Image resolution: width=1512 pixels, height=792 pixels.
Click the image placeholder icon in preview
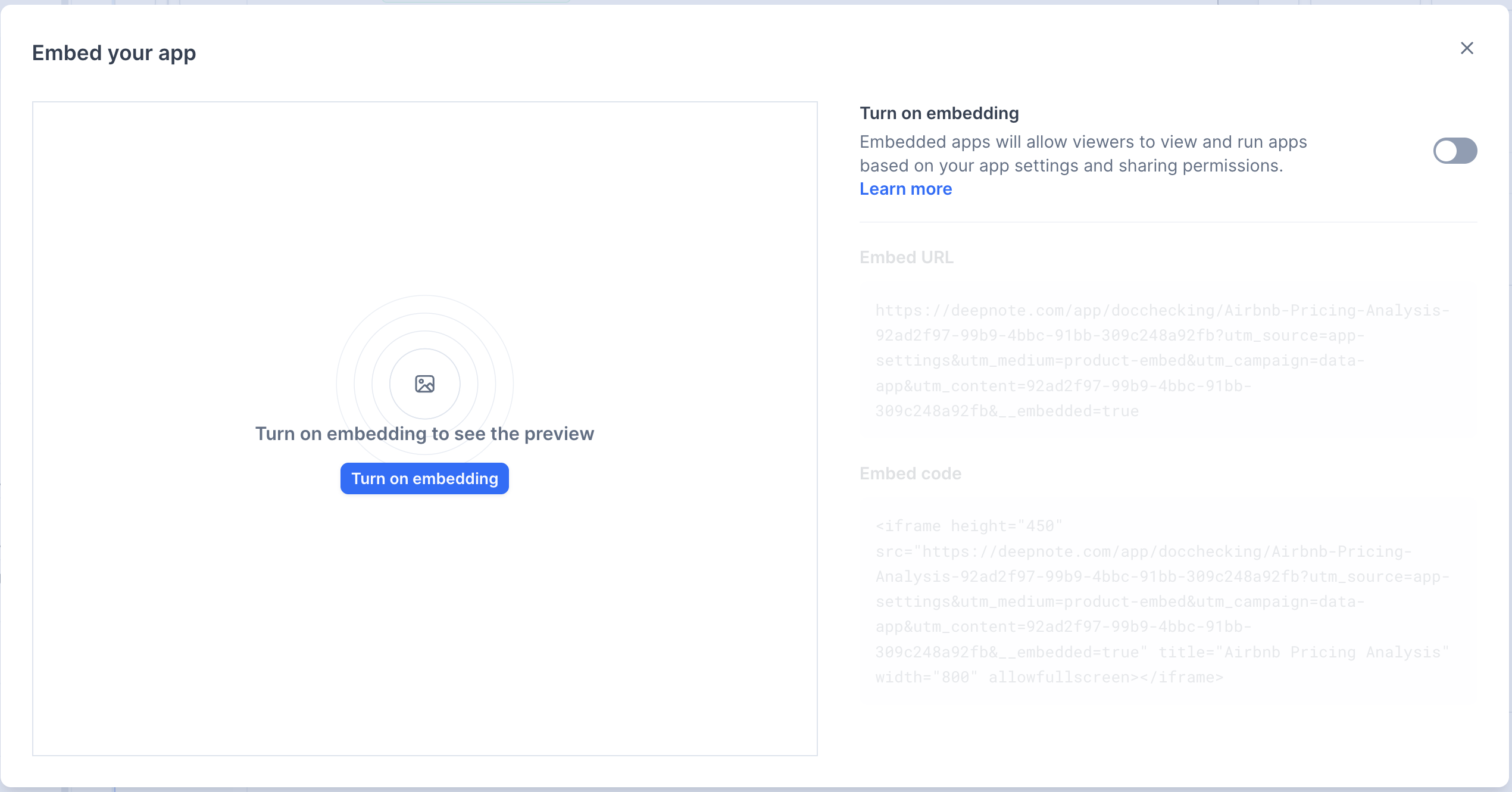coord(424,384)
